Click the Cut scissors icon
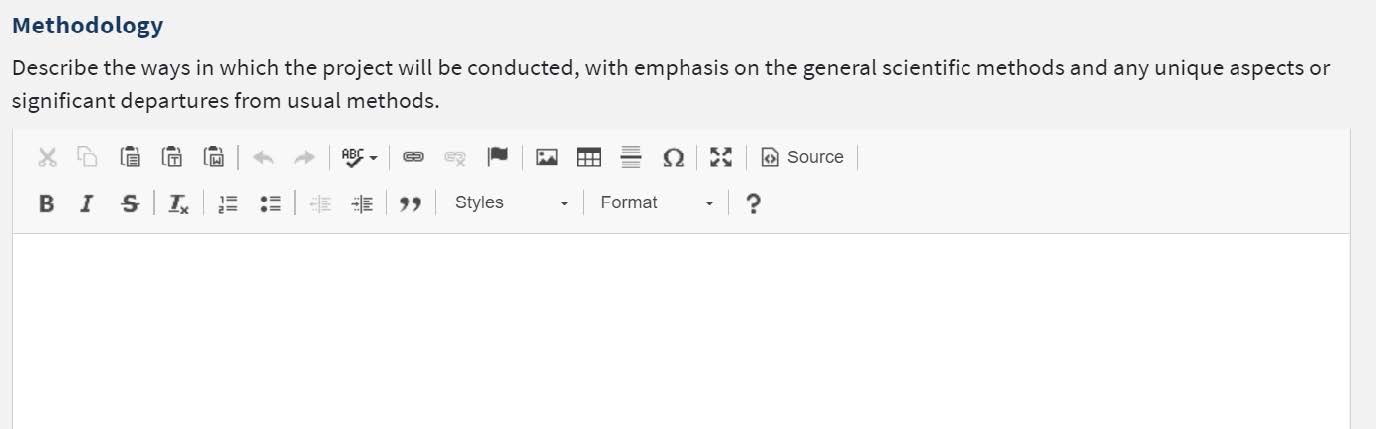Image resolution: width=1376 pixels, height=429 pixels. (46, 157)
